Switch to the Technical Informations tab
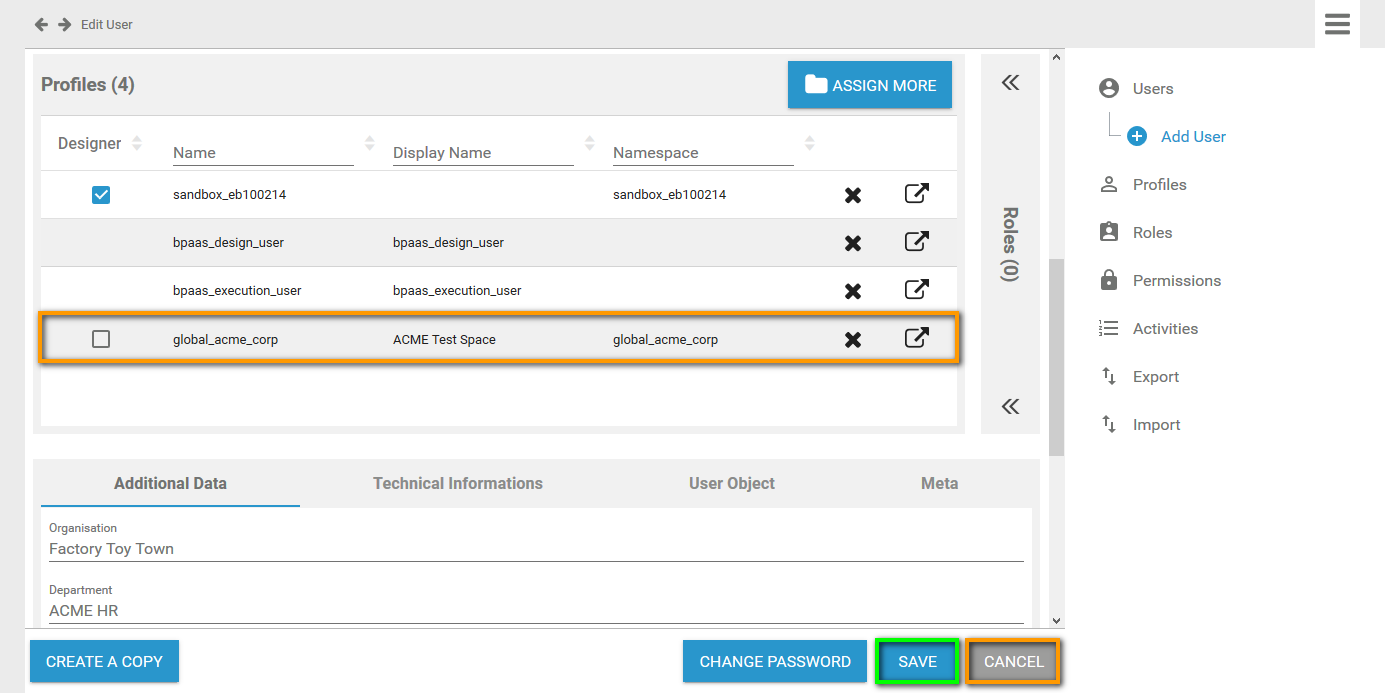 point(458,483)
